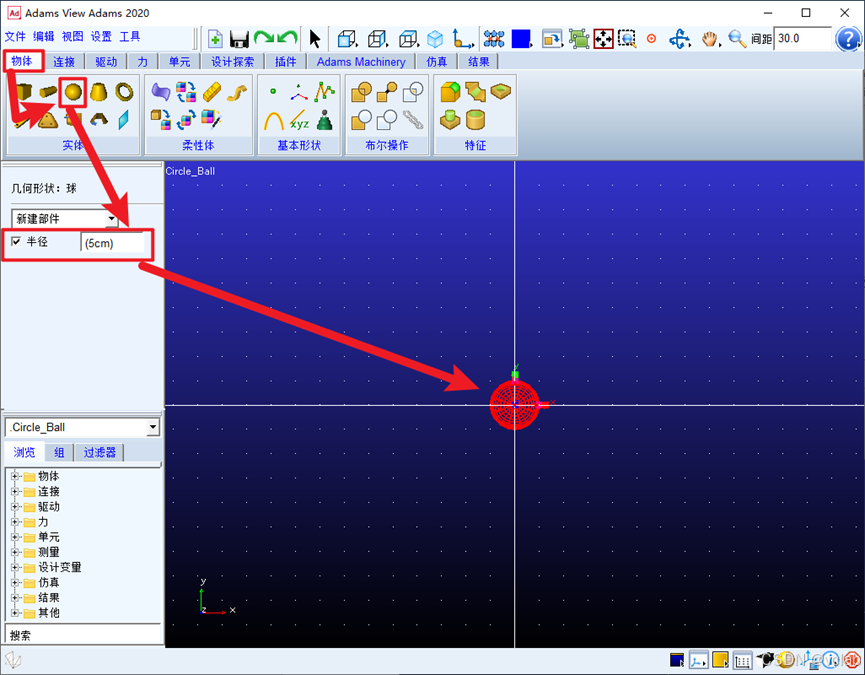
Task: Switch to the Adams Machinery tab
Action: [361, 62]
